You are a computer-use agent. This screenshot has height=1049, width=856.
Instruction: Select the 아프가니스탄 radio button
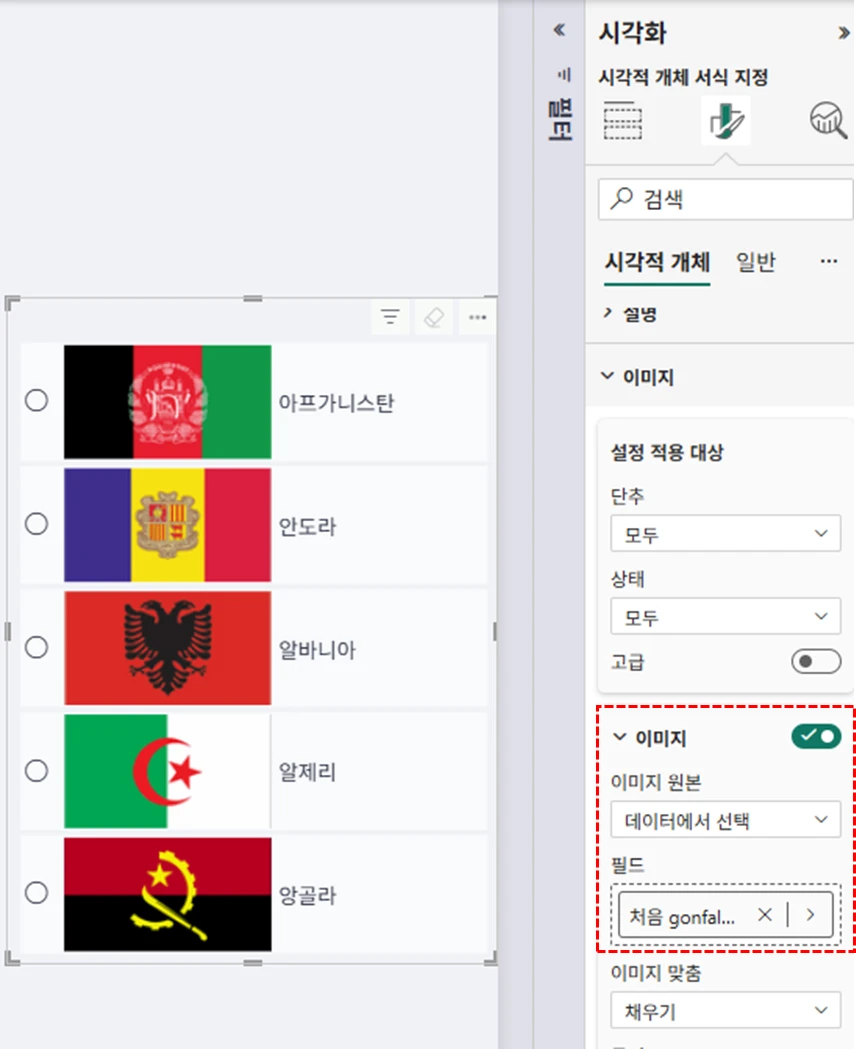[37, 401]
